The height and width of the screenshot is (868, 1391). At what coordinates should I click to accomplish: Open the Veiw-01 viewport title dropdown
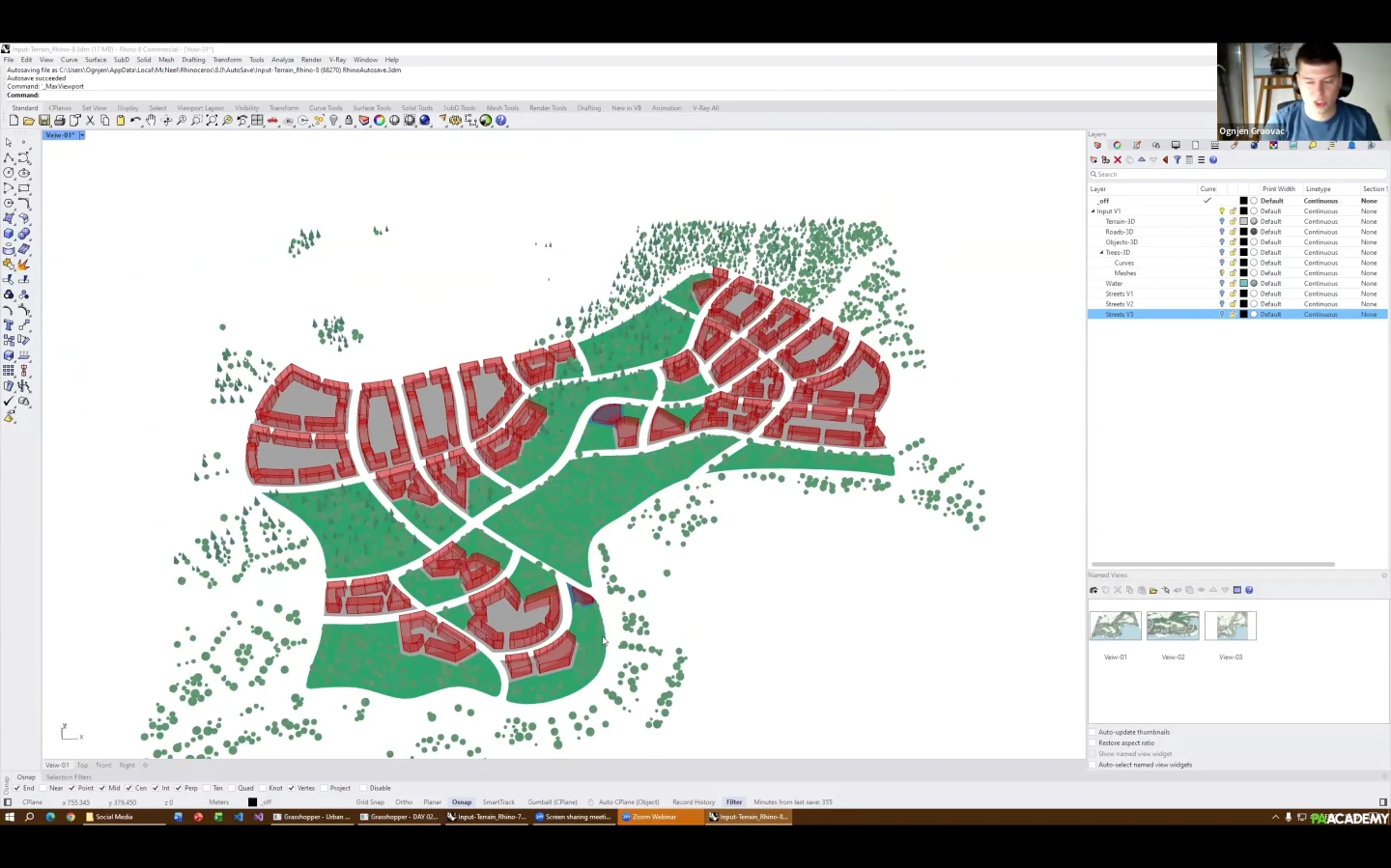click(x=82, y=135)
